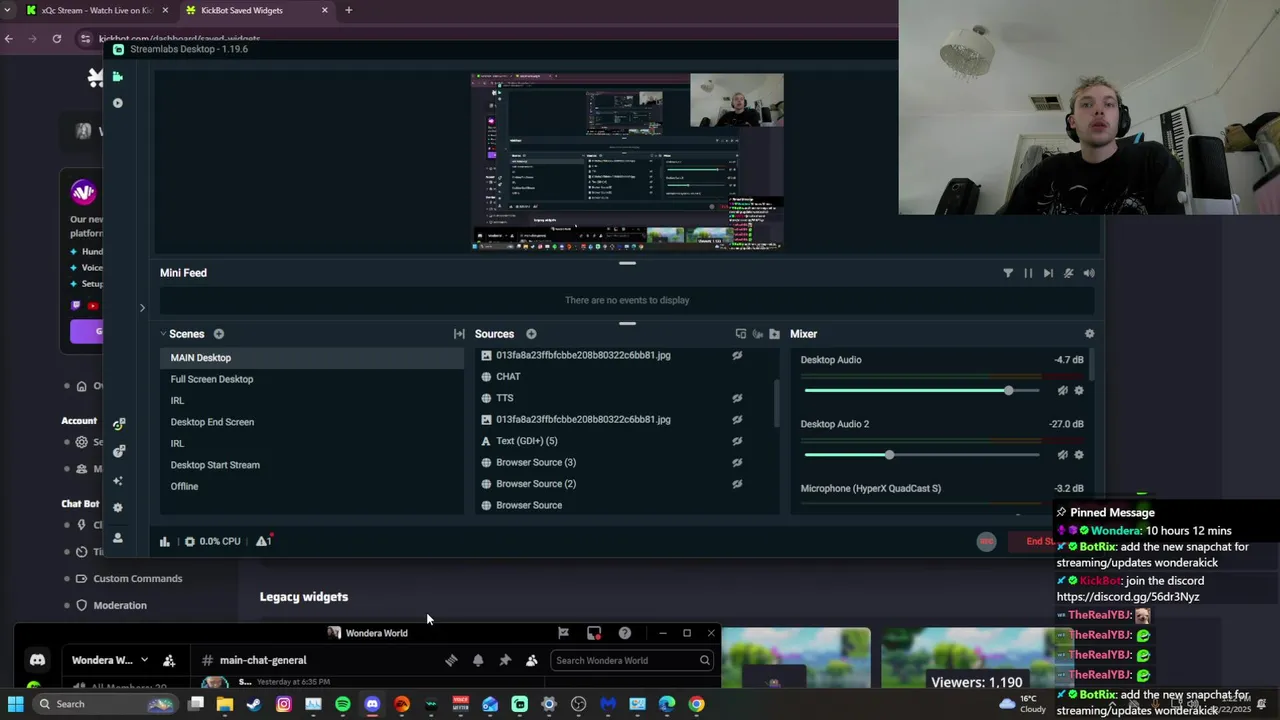Viewport: 1280px width, 720px height.
Task: Toggle visibility of Browser Source (2)
Action: click(737, 484)
